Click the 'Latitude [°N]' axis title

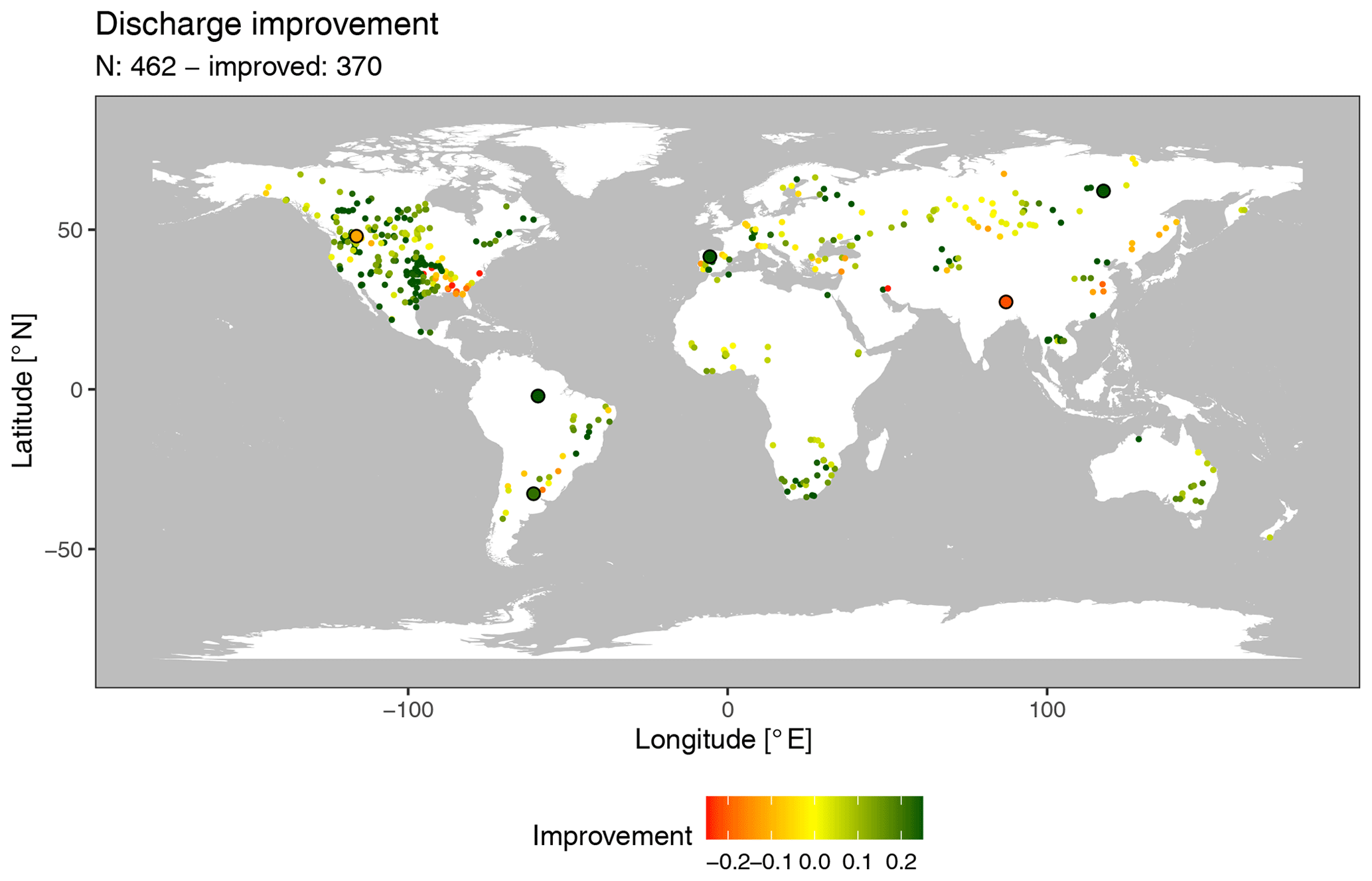click(23, 391)
